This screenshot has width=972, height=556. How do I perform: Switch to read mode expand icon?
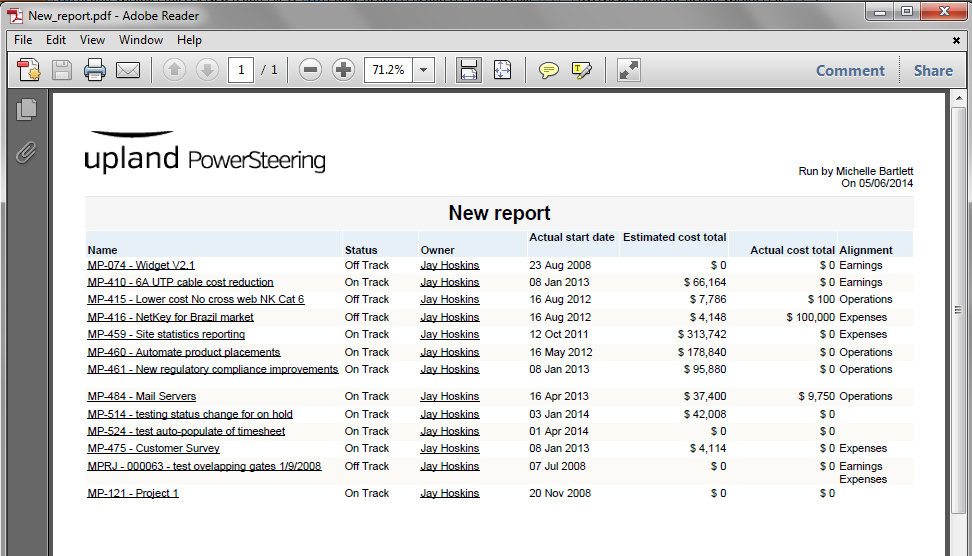(x=629, y=70)
